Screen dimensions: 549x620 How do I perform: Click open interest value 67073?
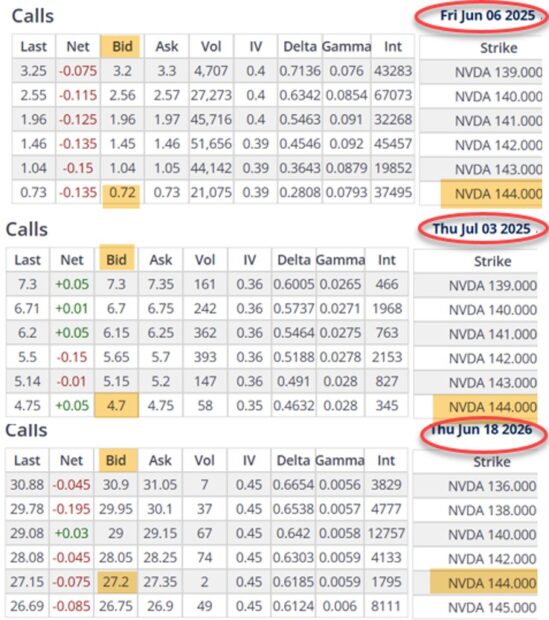[393, 95]
